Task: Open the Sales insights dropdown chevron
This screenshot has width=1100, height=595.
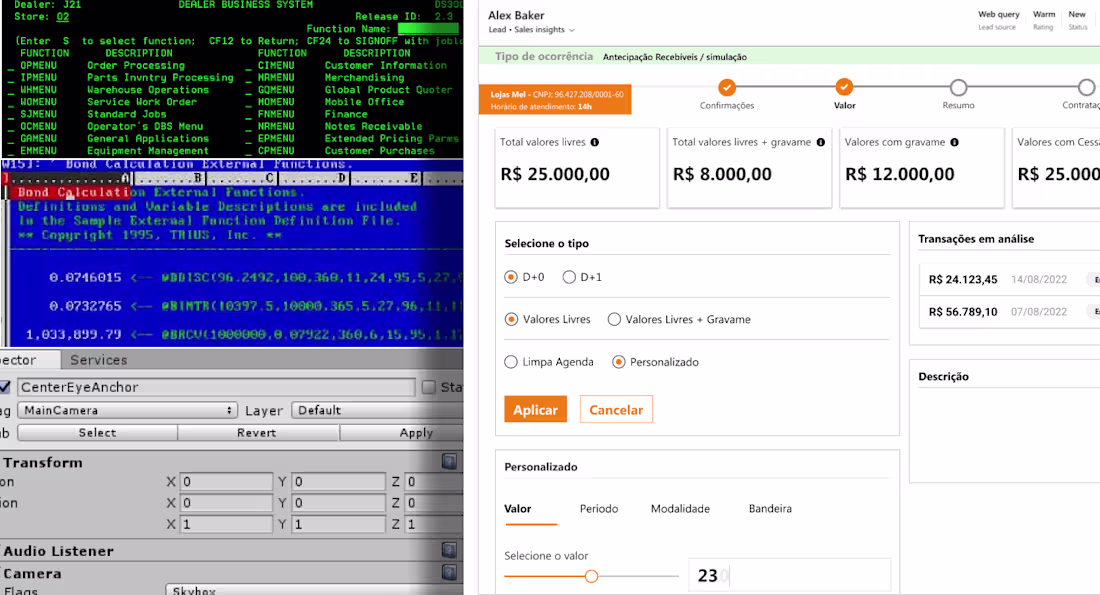Action: click(x=572, y=30)
